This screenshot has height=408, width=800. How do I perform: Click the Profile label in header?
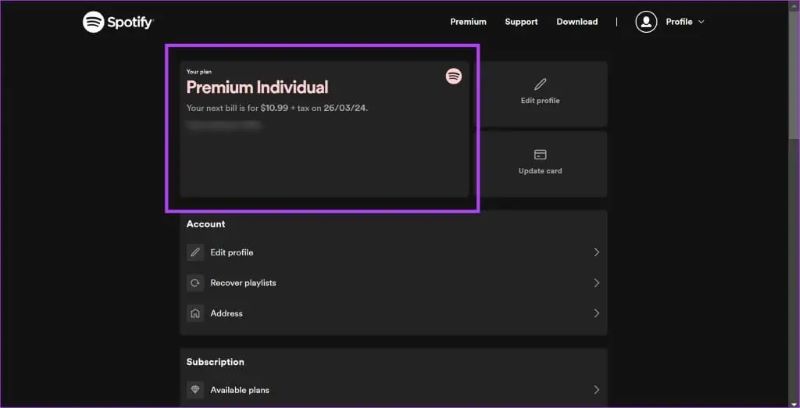679,22
